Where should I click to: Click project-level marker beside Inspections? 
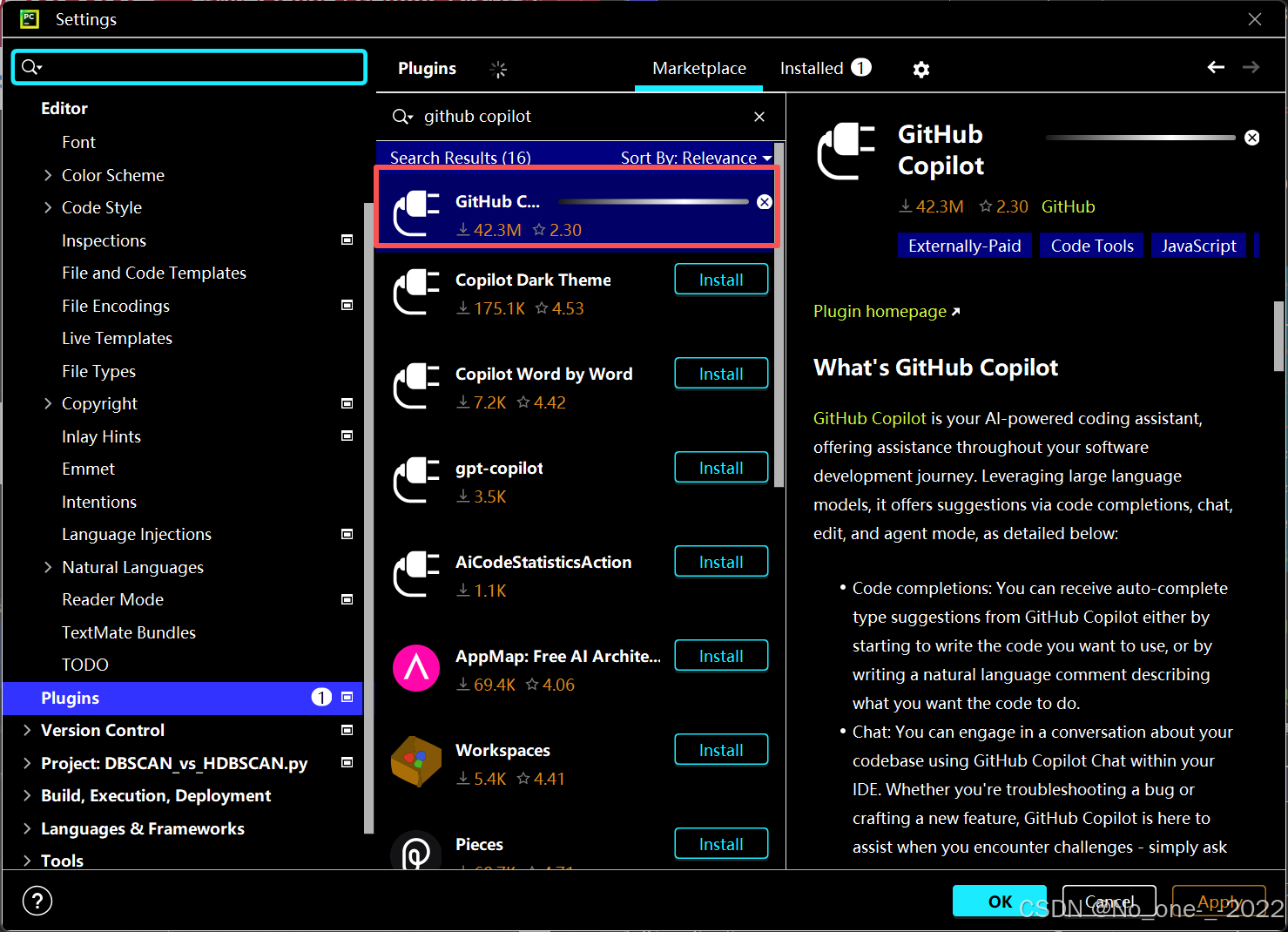coord(347,240)
